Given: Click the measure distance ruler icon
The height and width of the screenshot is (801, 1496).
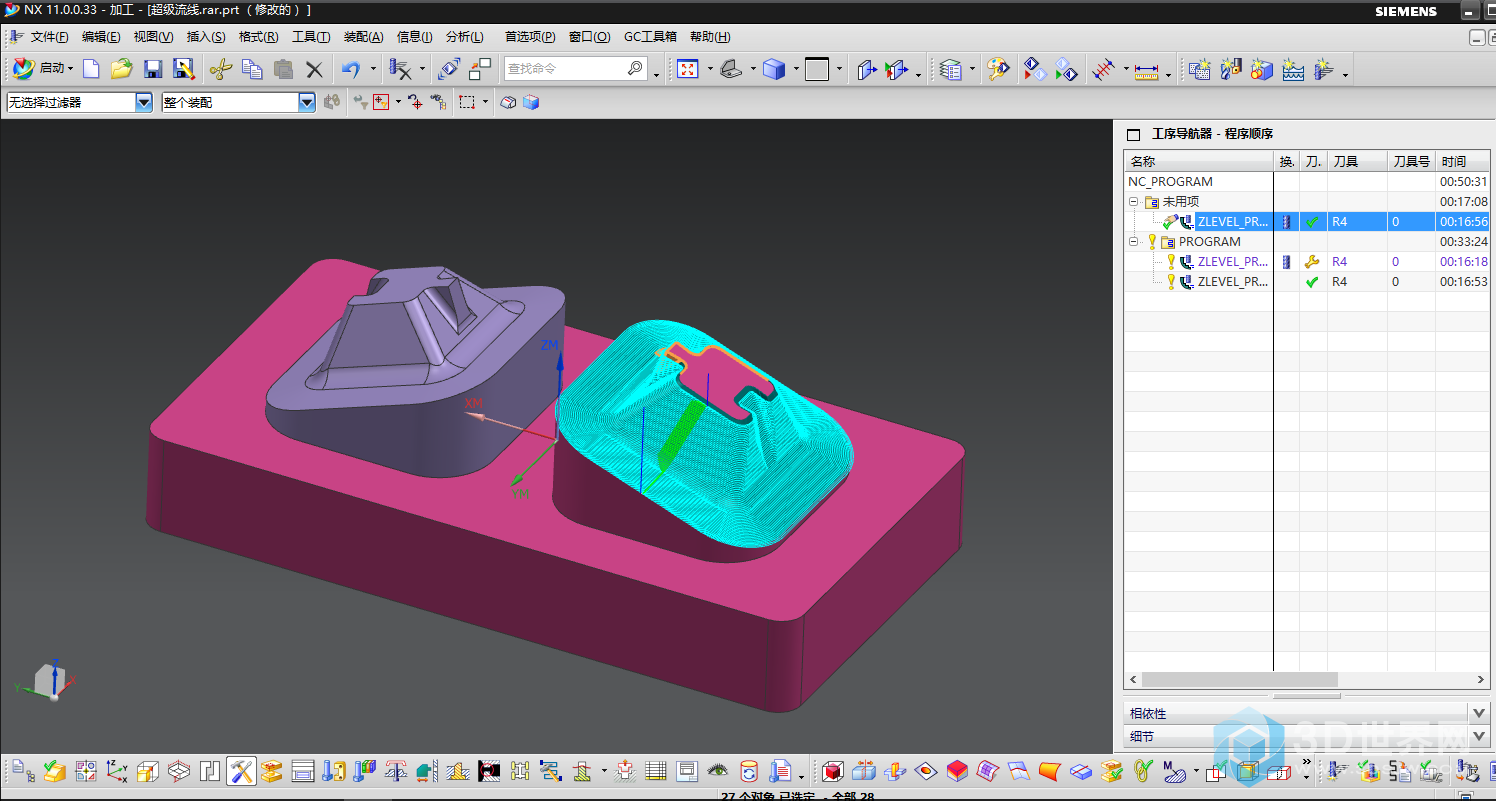Looking at the screenshot, I should point(1146,70).
